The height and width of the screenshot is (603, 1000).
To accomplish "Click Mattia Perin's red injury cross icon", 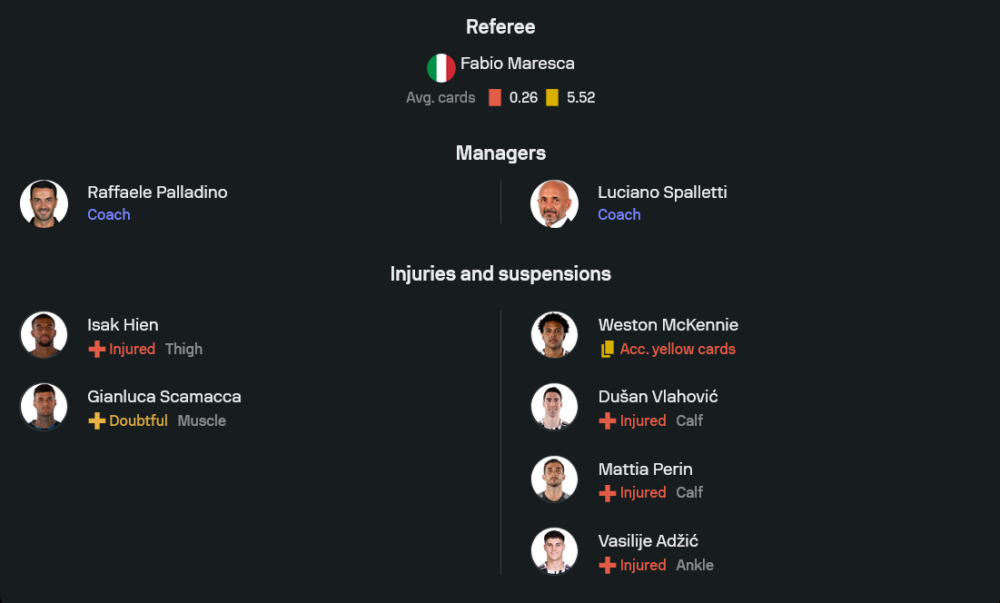I will pyautogui.click(x=607, y=493).
